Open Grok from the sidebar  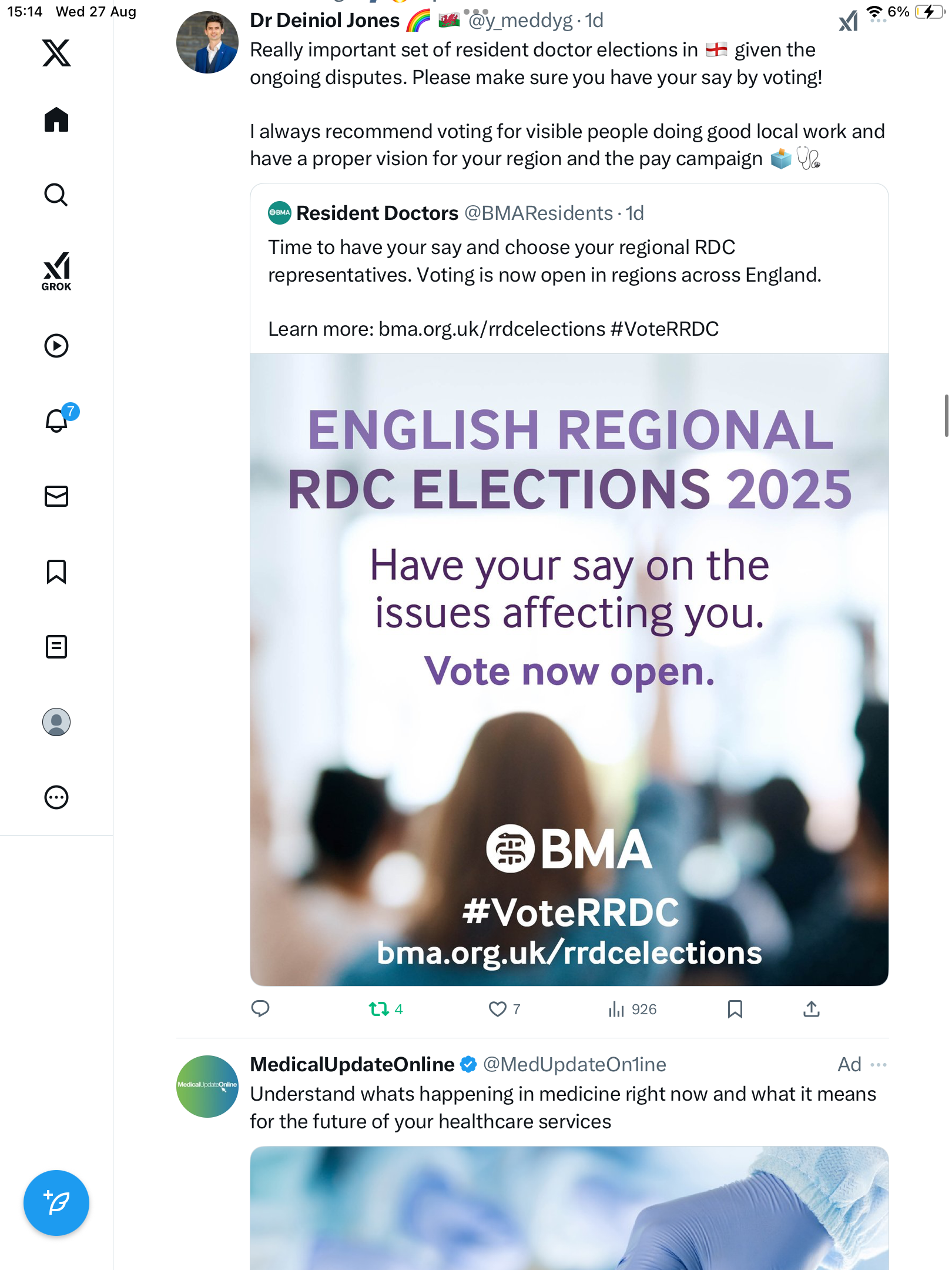pos(56,272)
